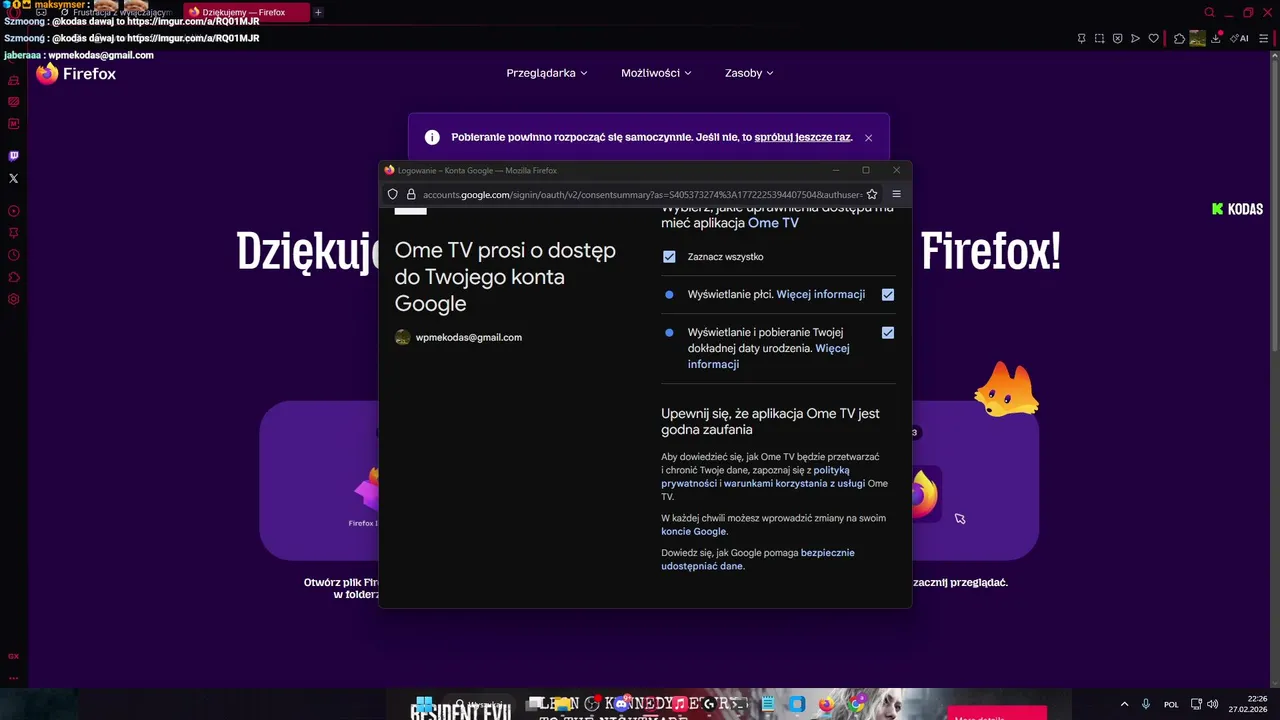Click the padlock icon in popup address bar
This screenshot has height=720, width=1280.
(x=410, y=194)
